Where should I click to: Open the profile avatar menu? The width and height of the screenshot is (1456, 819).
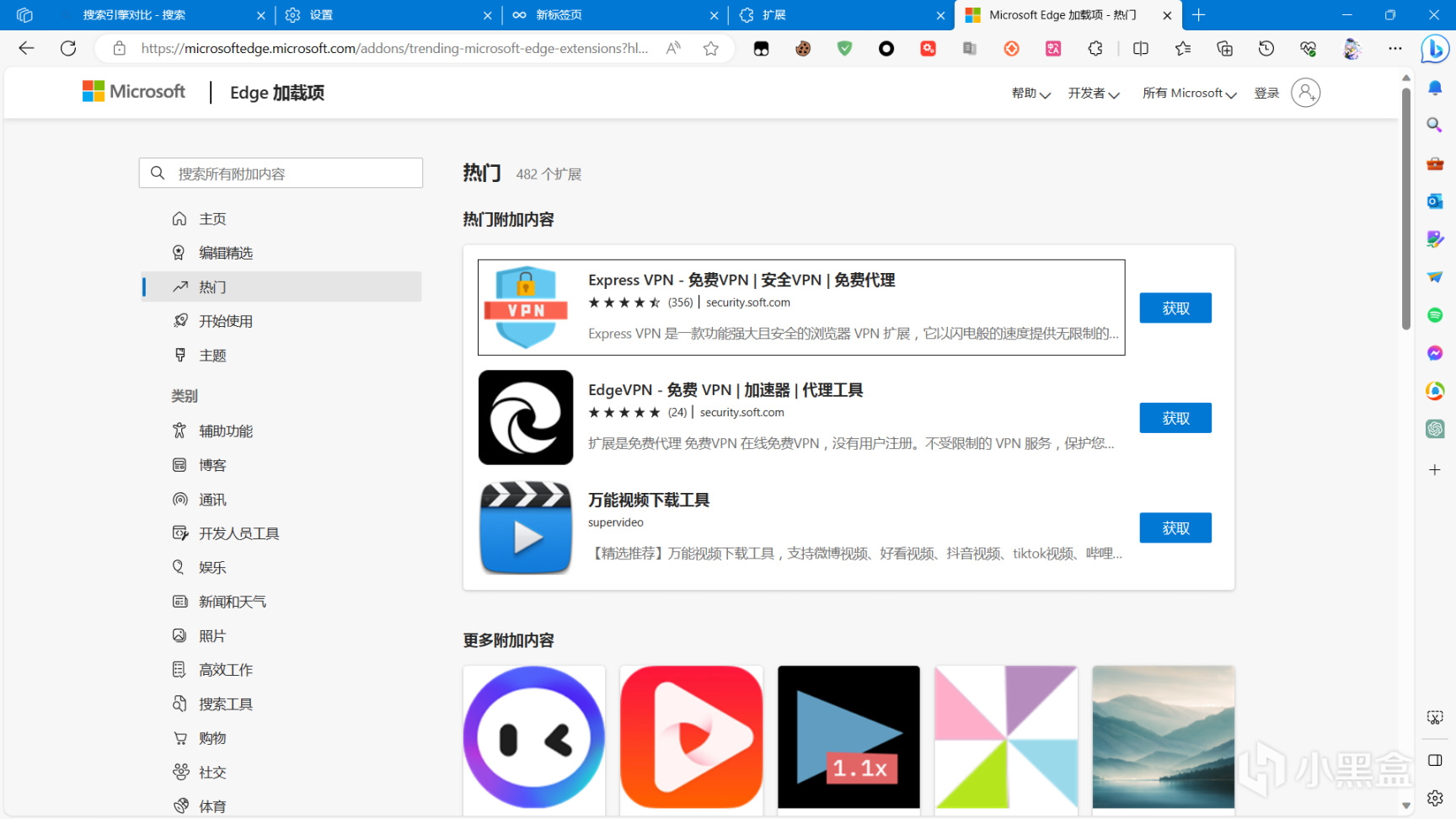point(1352,49)
